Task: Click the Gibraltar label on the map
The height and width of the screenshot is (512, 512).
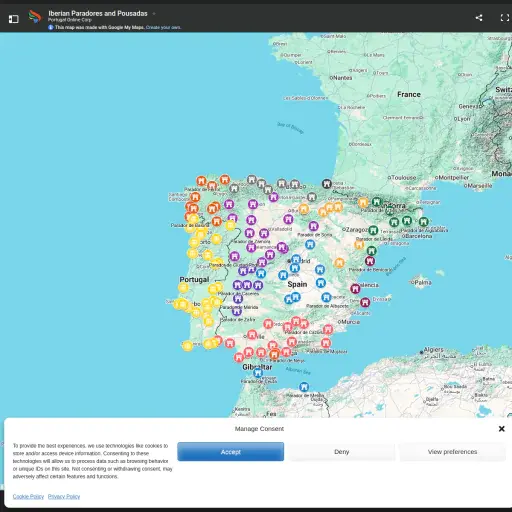Action: 257,367
